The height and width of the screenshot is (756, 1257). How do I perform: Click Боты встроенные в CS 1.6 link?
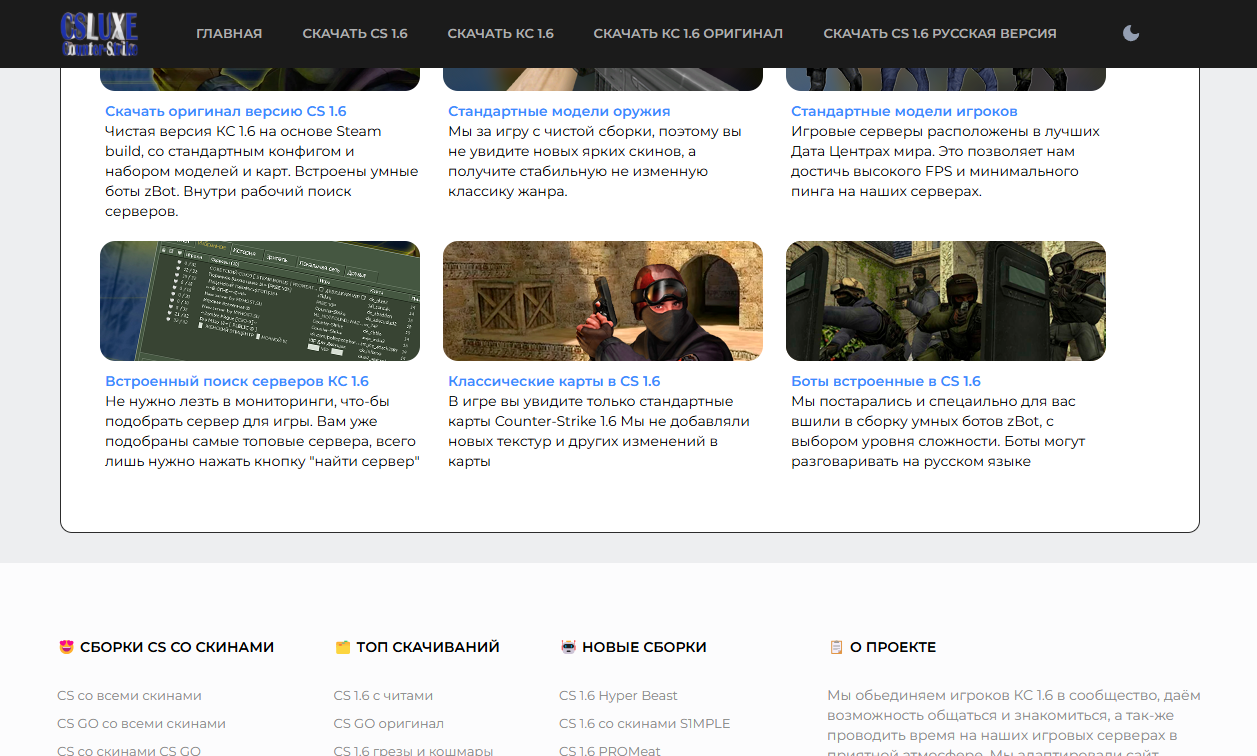point(886,381)
